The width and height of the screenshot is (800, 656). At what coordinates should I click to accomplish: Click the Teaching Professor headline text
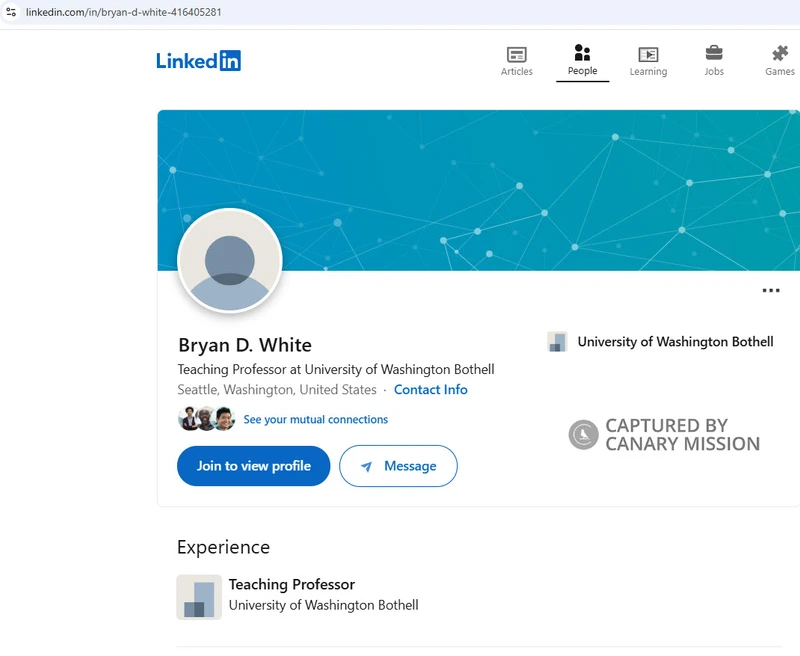tap(336, 369)
